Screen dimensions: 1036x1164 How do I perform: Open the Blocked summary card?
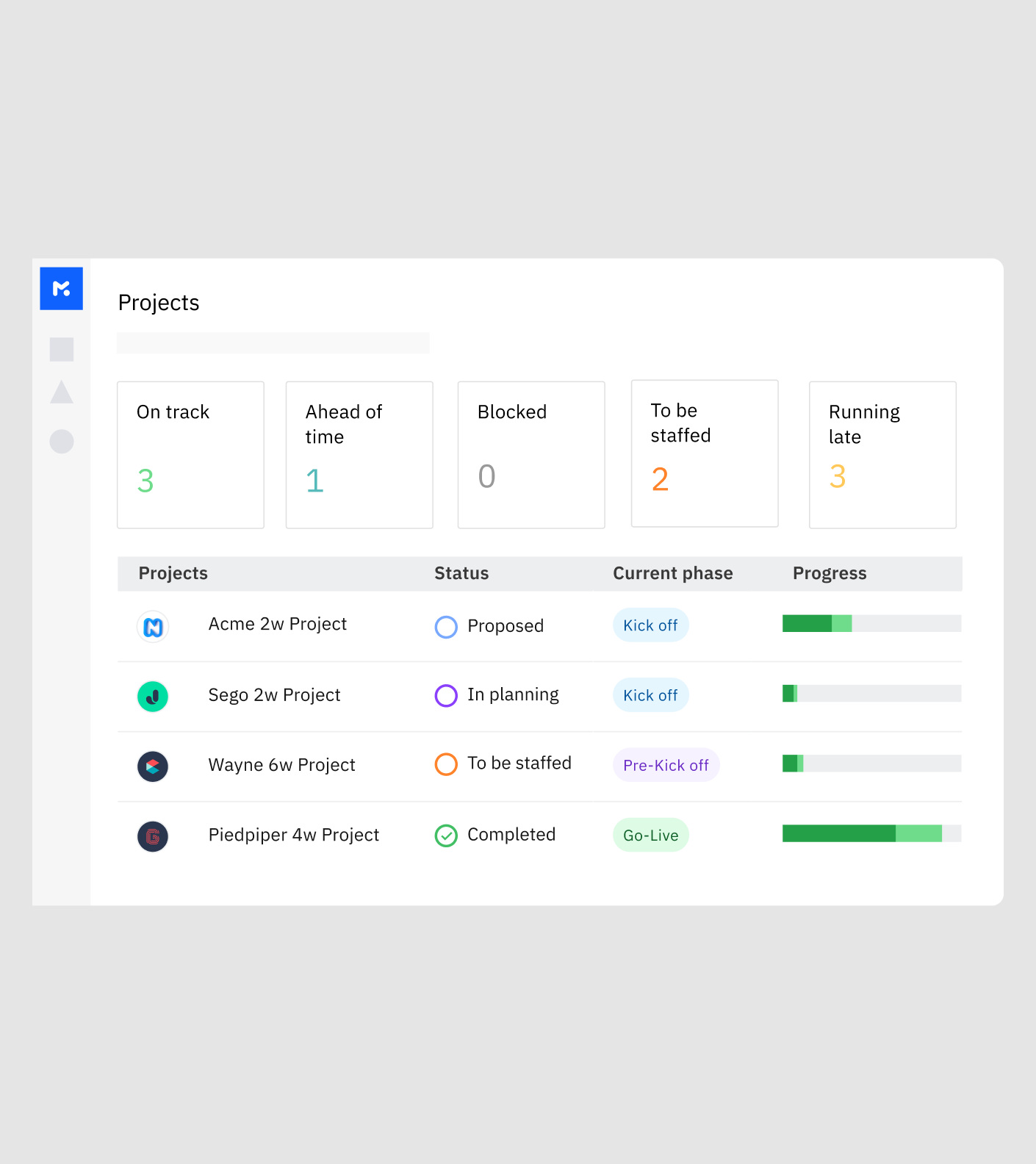531,455
